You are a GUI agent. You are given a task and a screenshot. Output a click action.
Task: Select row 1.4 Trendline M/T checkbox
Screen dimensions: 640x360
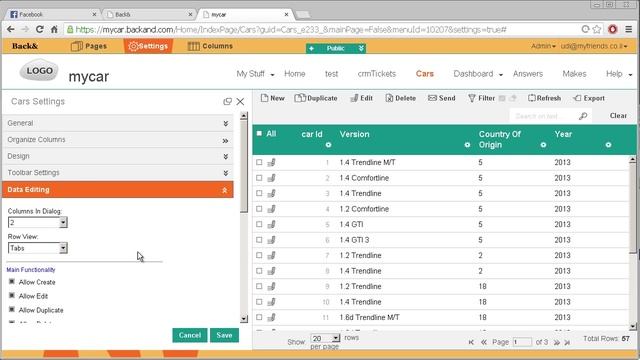coord(259,162)
